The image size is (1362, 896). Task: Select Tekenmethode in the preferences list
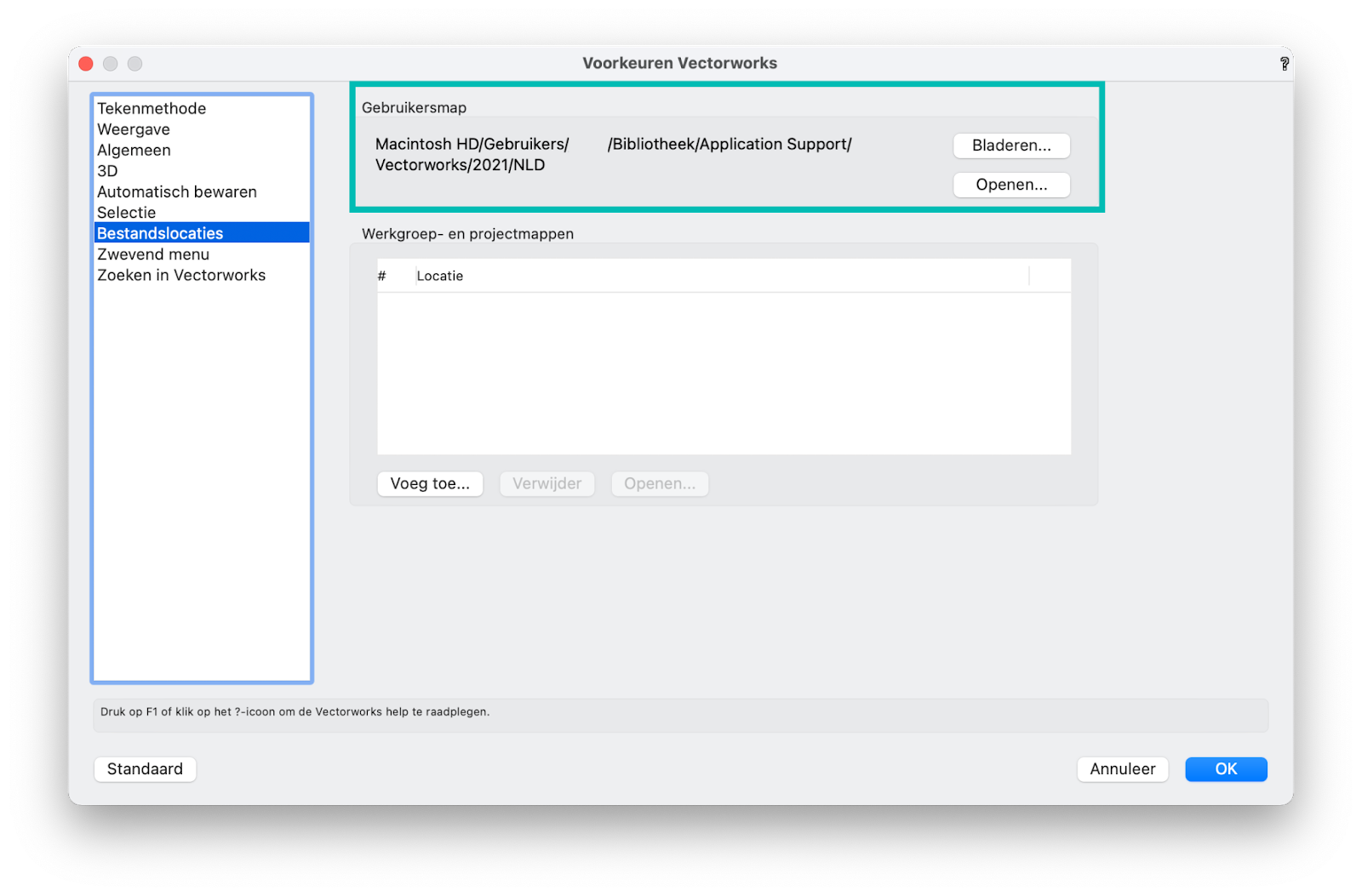point(202,108)
